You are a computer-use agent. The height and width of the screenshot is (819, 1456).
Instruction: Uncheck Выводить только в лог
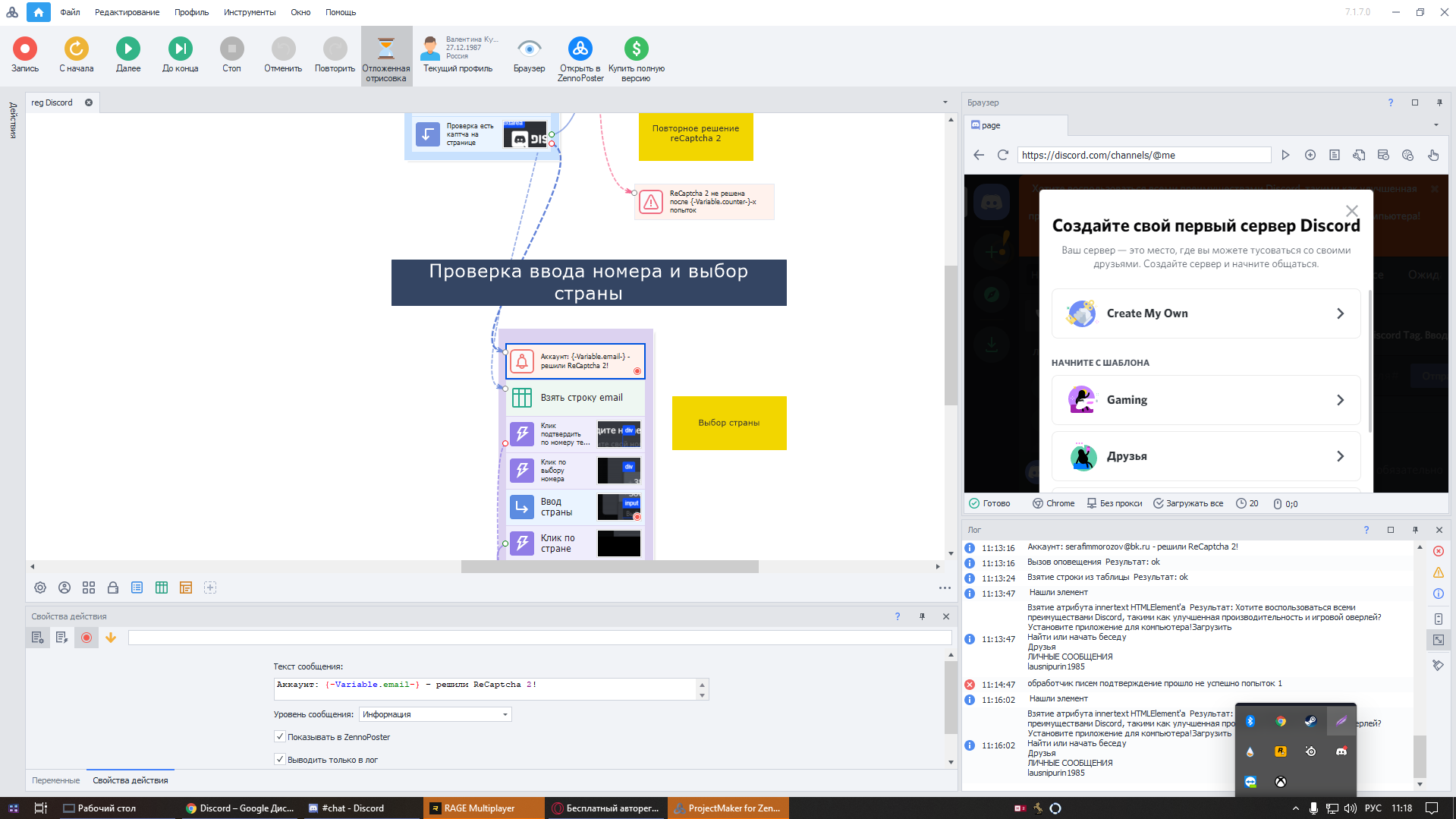coord(280,759)
